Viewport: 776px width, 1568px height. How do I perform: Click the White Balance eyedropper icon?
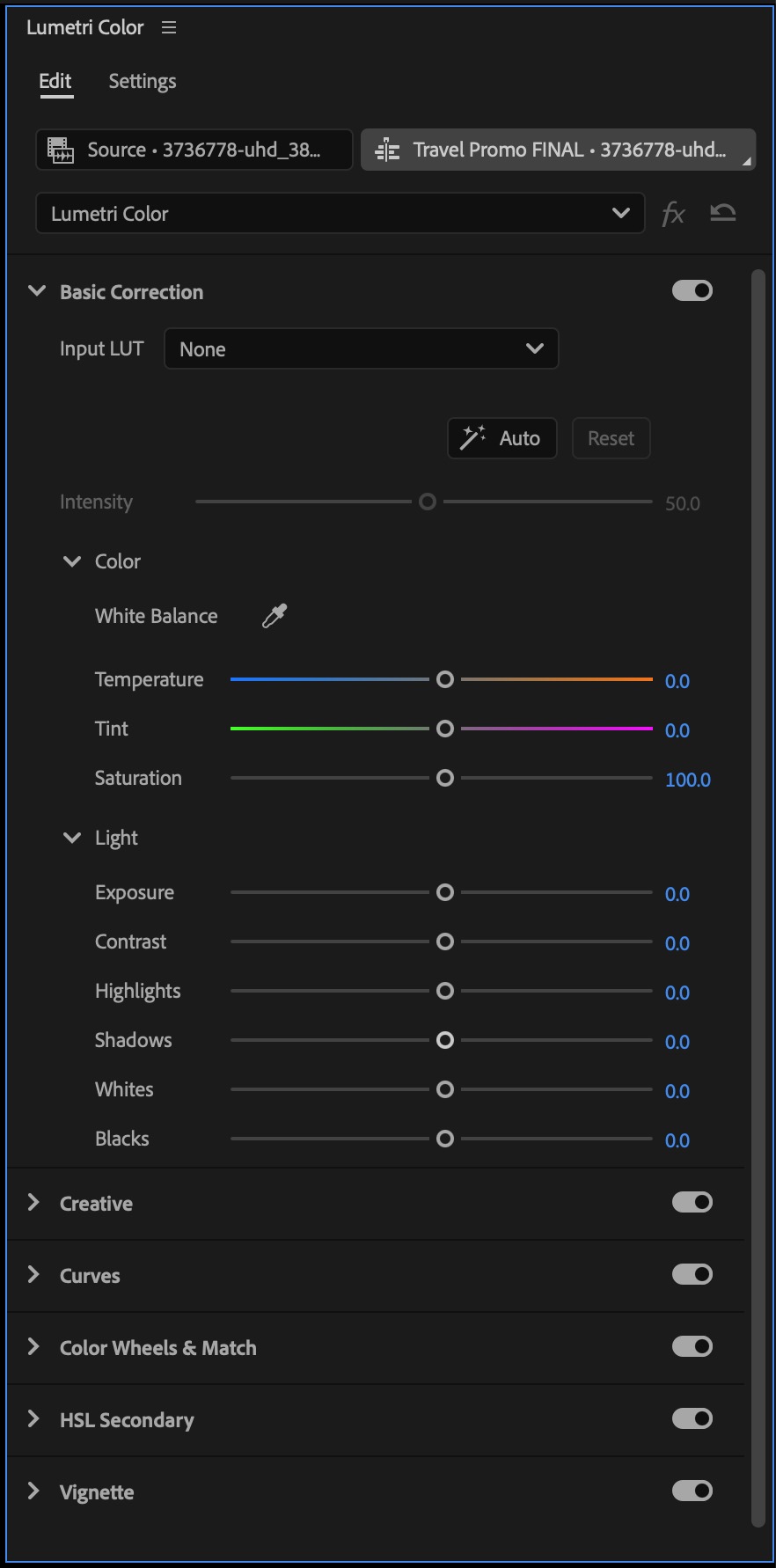point(275,616)
